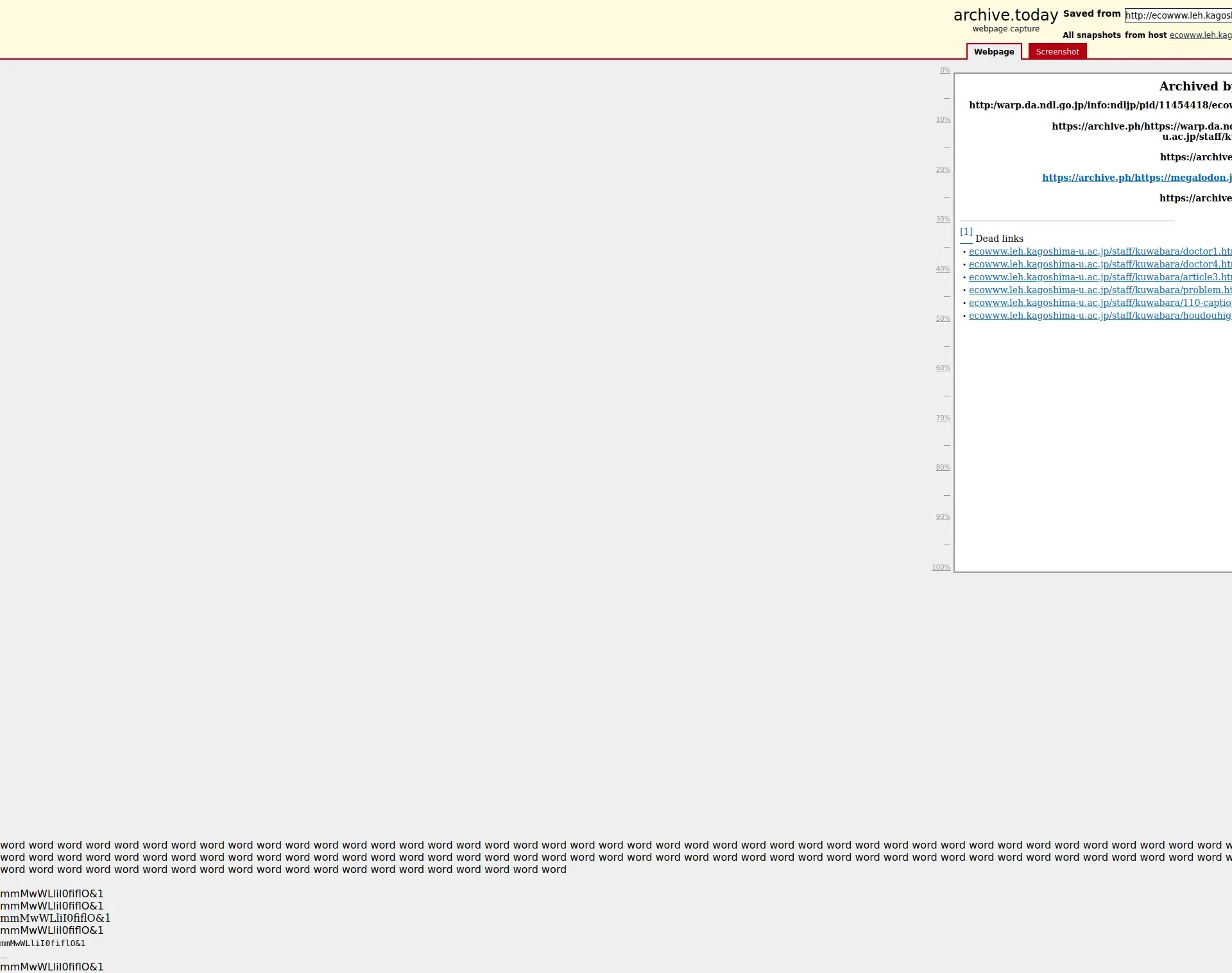The width and height of the screenshot is (1232, 973).
Task: Open the problem page dead link
Action: coord(1100,290)
